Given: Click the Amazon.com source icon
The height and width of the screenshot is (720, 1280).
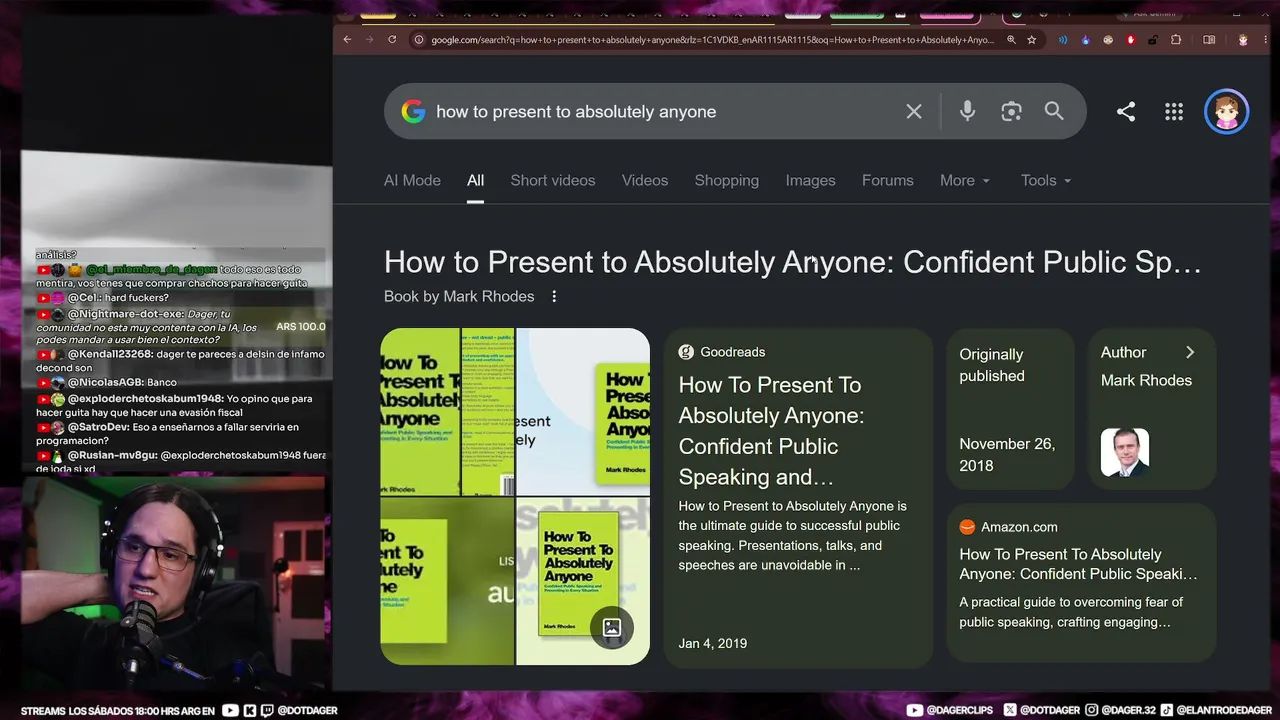Looking at the screenshot, I should [967, 527].
